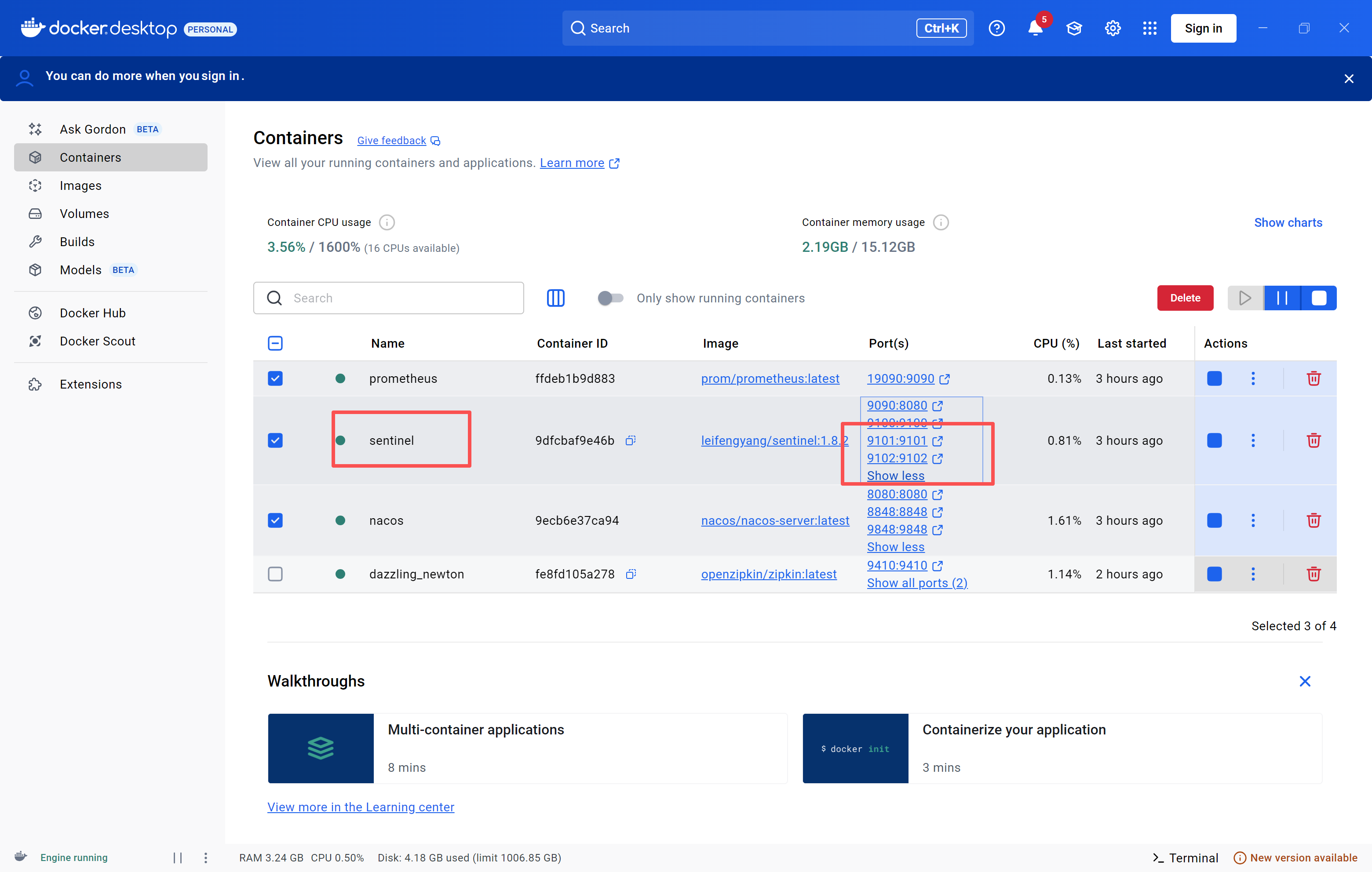Open more actions menu for sentinel
The width and height of the screenshot is (1372, 872).
coord(1253,440)
